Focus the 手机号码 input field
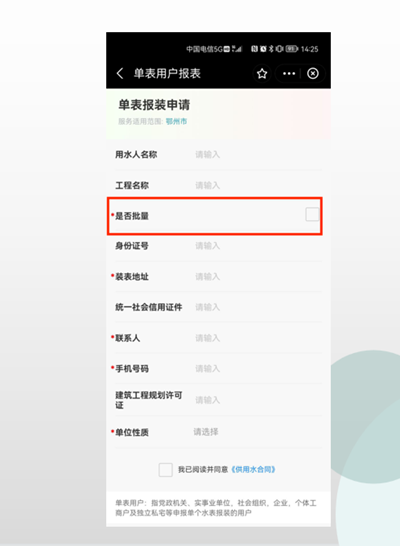Screen dimensions: 400x546 tap(258, 368)
